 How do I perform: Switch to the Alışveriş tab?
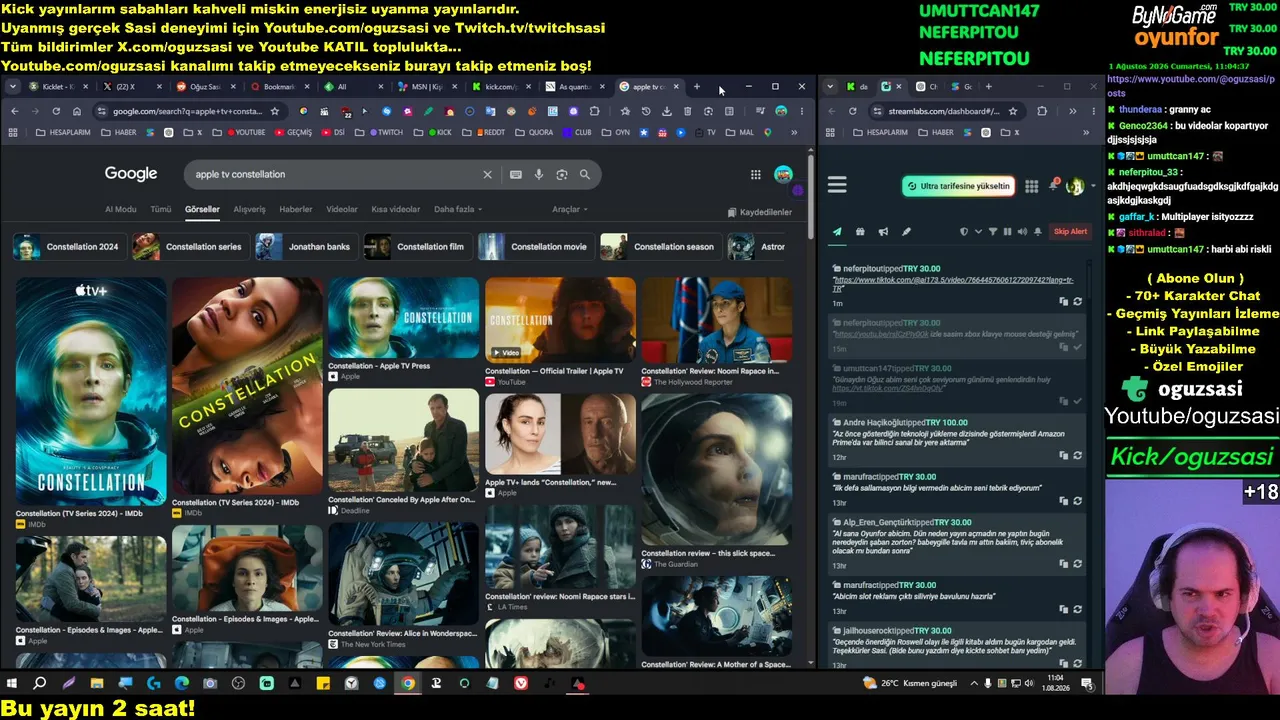click(x=249, y=210)
